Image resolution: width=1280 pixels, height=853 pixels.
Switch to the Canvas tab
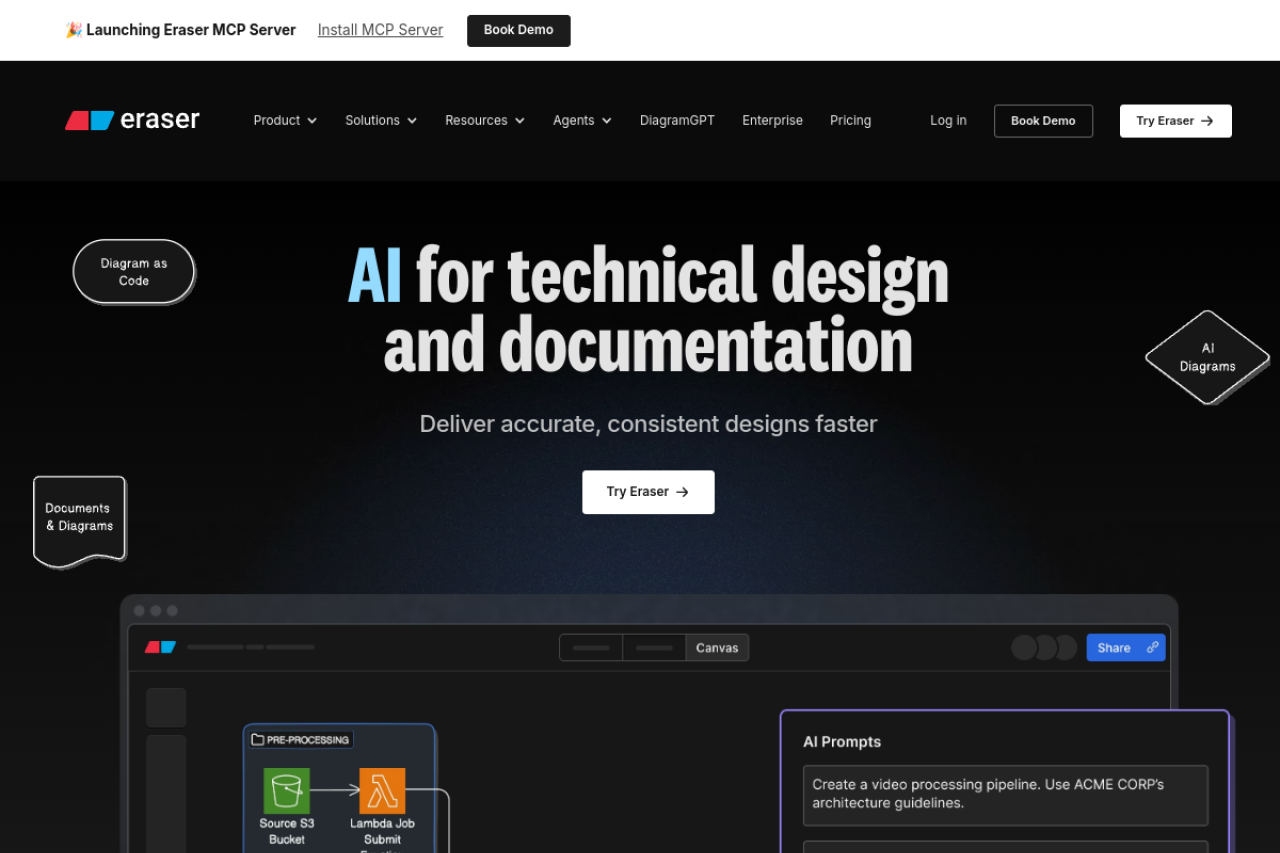[x=717, y=648]
